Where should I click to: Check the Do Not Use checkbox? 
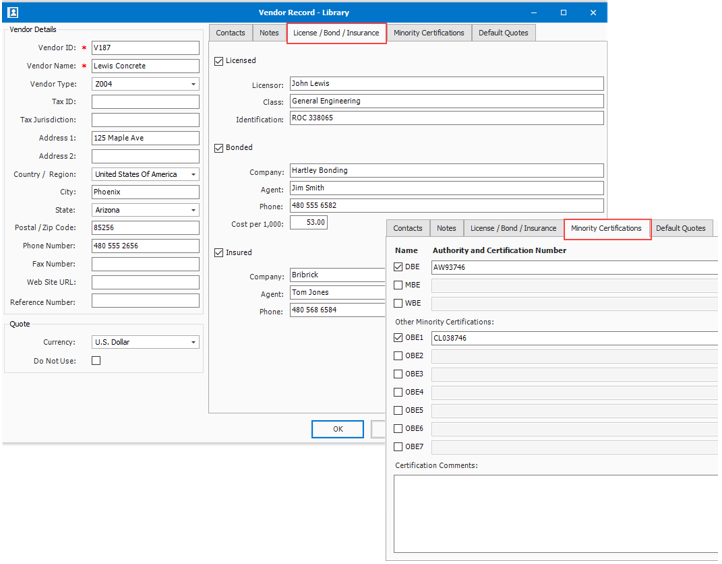(96, 361)
